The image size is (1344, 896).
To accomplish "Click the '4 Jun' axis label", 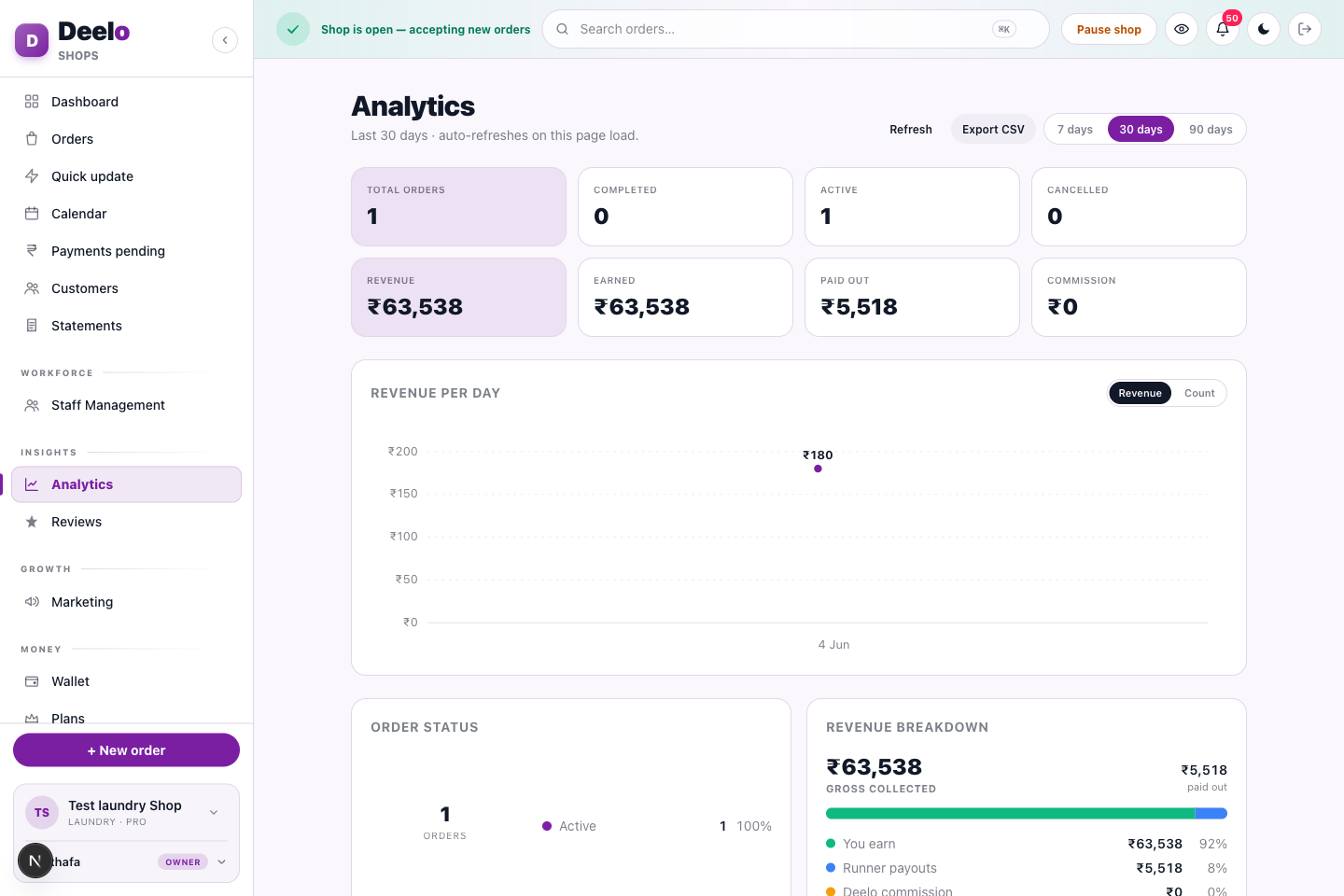I will point(833,645).
